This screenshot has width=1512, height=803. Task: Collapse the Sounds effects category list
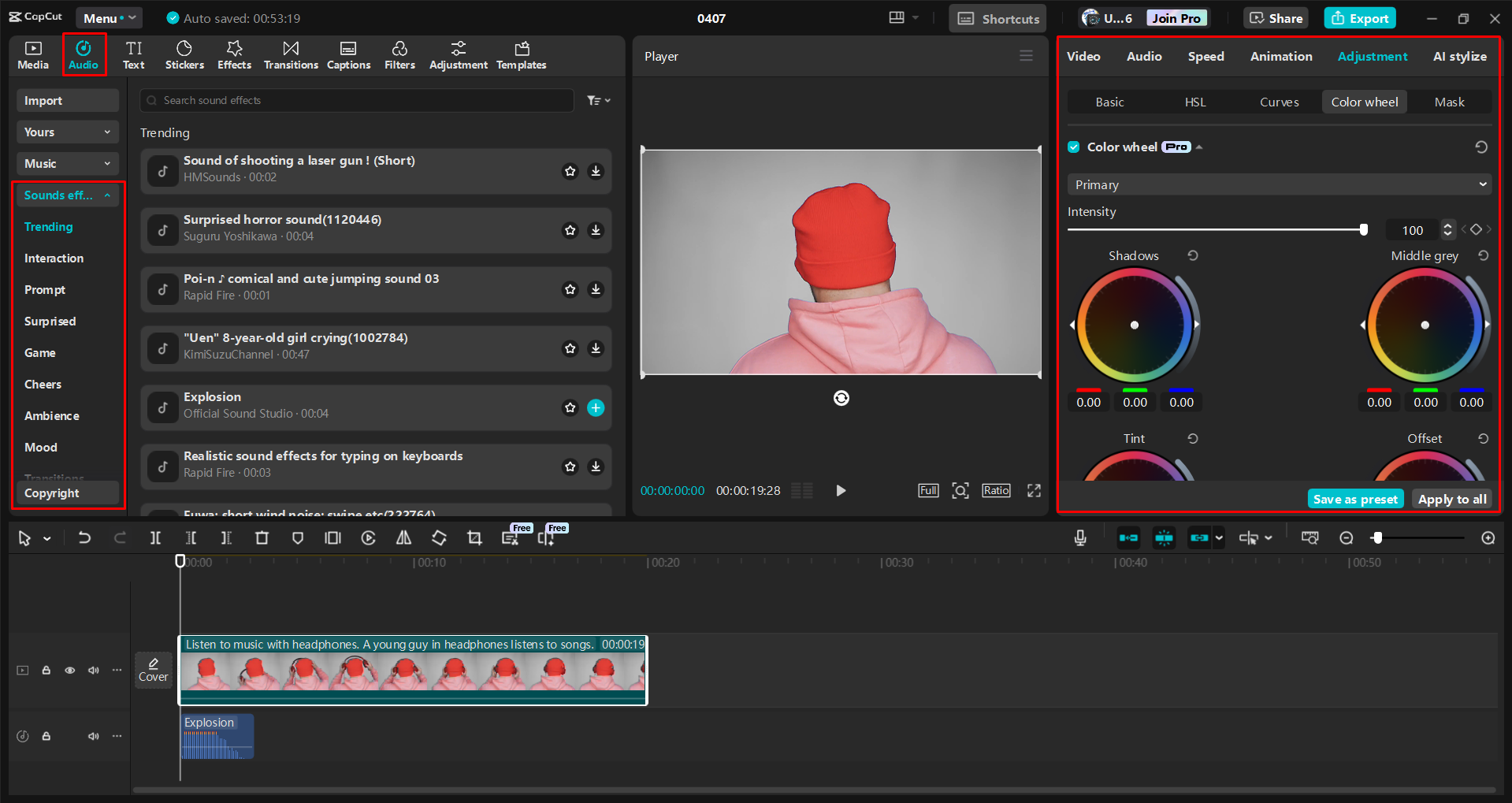click(x=108, y=195)
